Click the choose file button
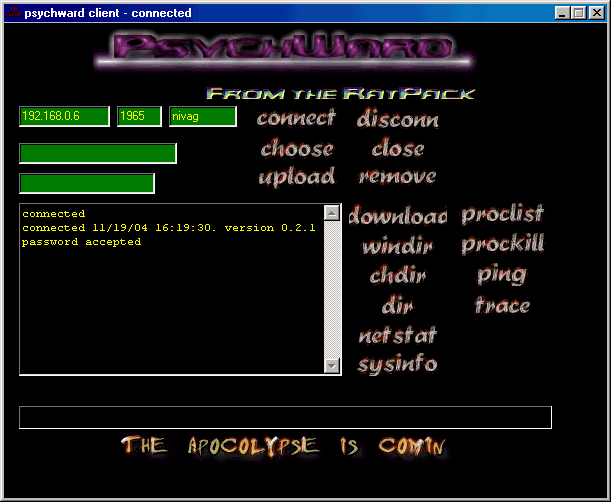 pyautogui.click(x=296, y=149)
